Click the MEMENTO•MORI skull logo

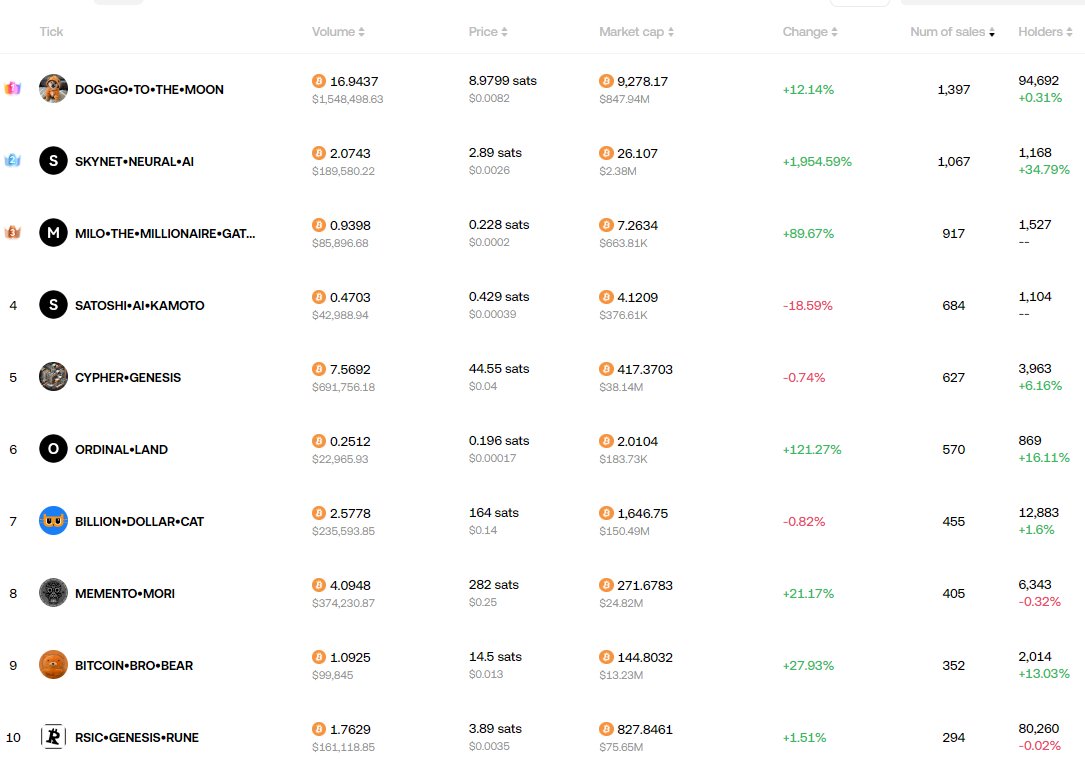click(53, 593)
